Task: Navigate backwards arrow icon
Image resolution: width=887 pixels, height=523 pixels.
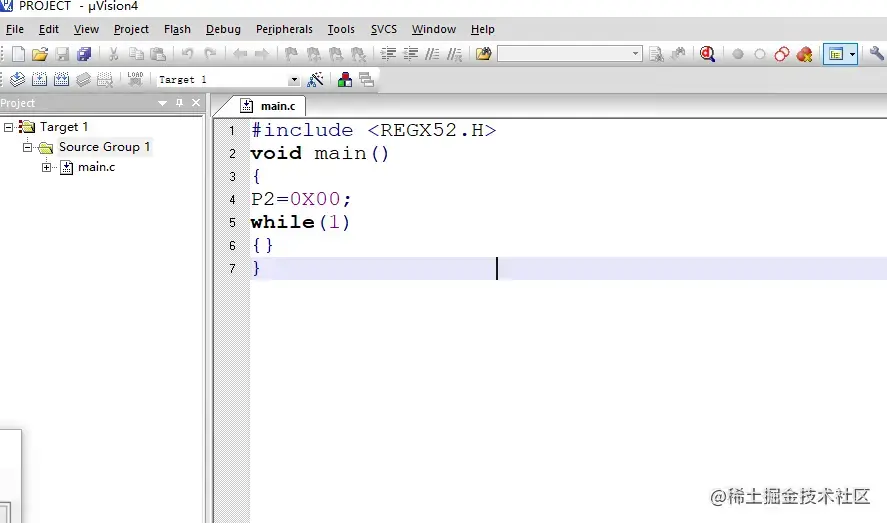Action: pos(240,54)
